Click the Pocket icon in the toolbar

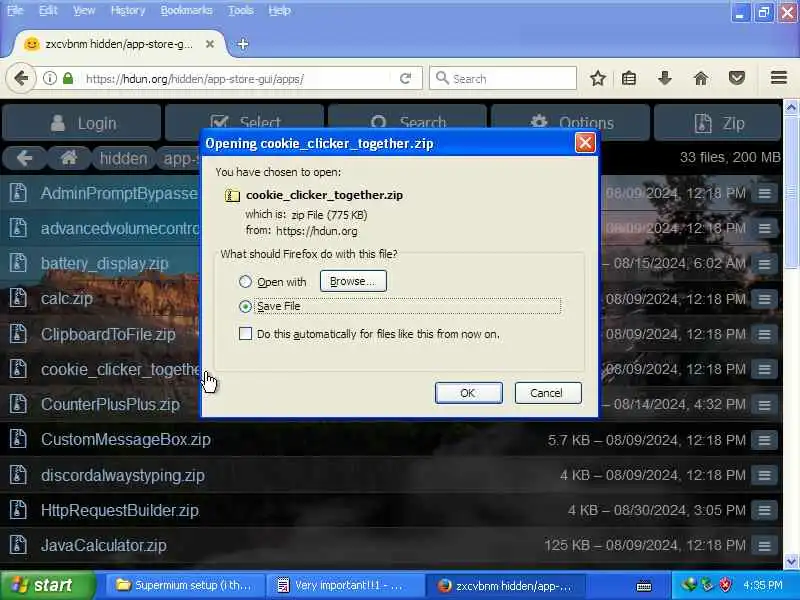click(x=737, y=79)
